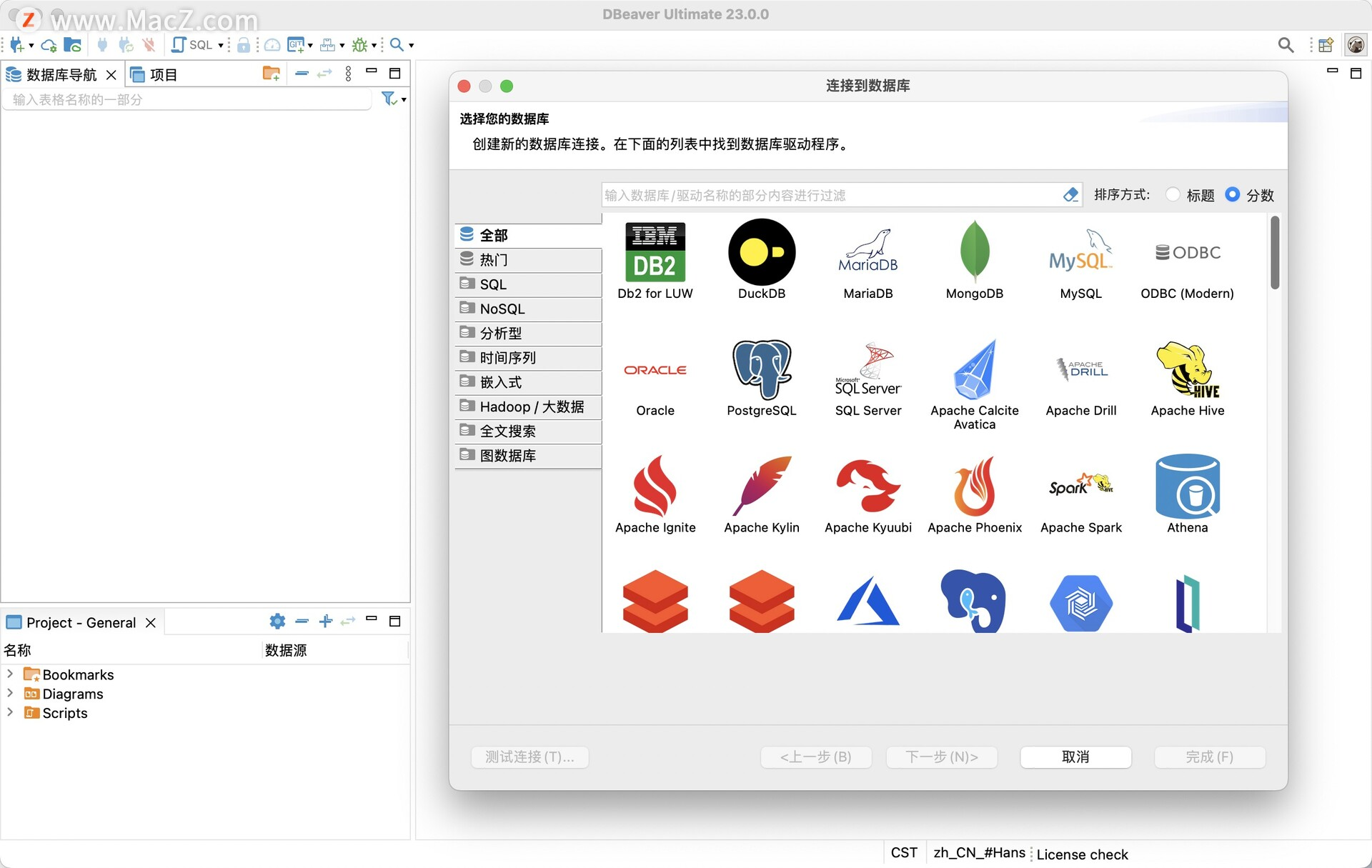The height and width of the screenshot is (868, 1372).
Task: Select the NoSQL category
Action: click(x=528, y=309)
